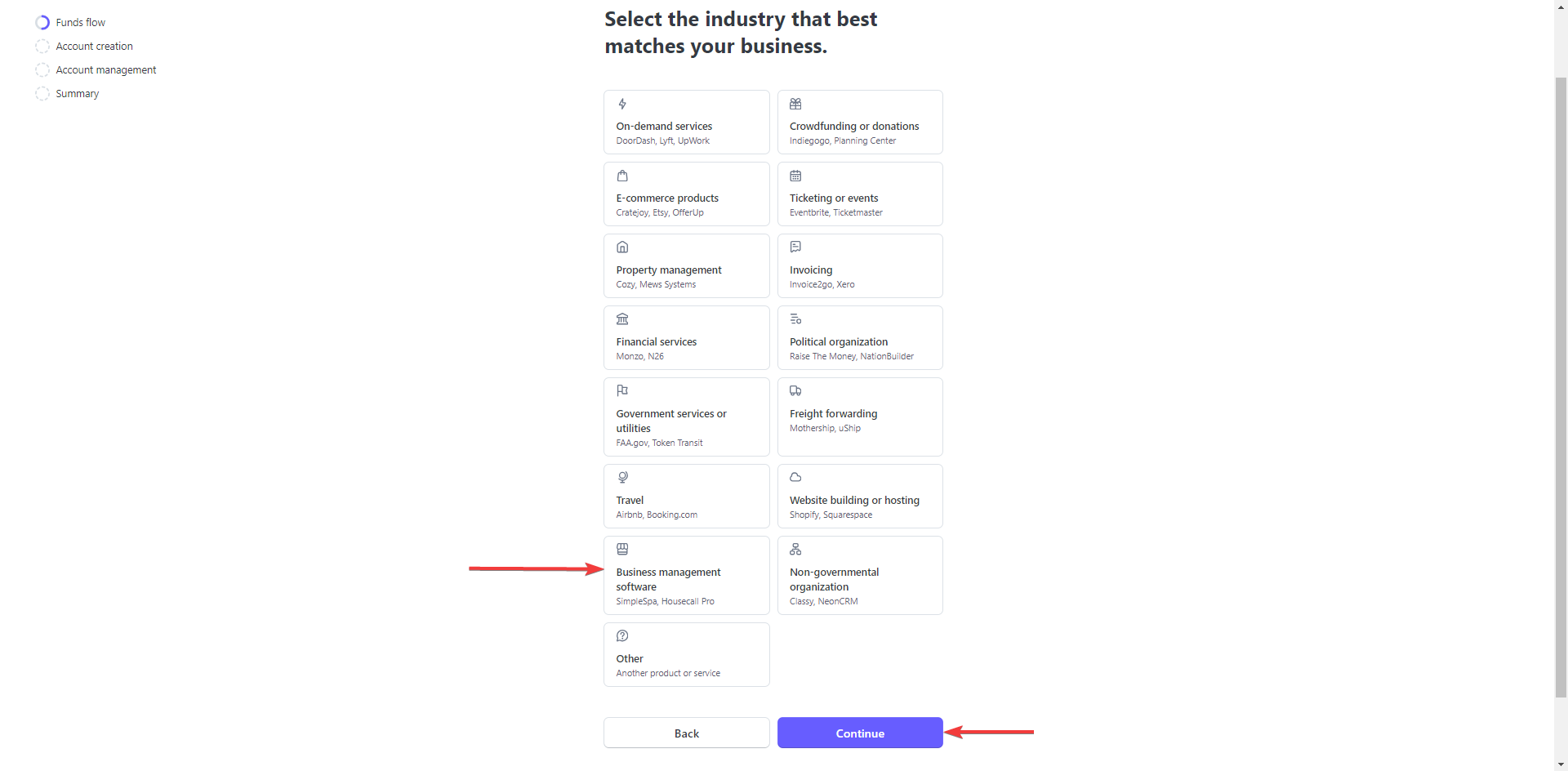Select the Invoicing industry option
Viewport: 1568px width, 771px height.
point(860,266)
